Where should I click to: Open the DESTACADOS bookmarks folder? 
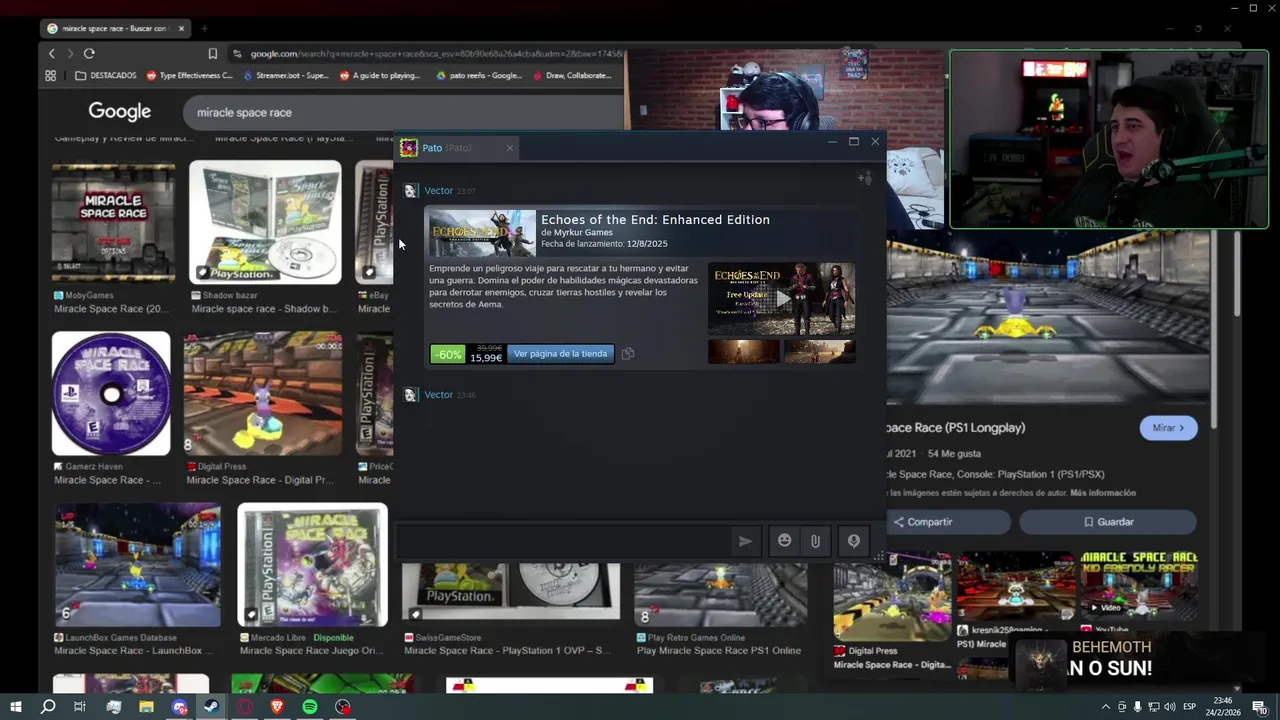106,75
